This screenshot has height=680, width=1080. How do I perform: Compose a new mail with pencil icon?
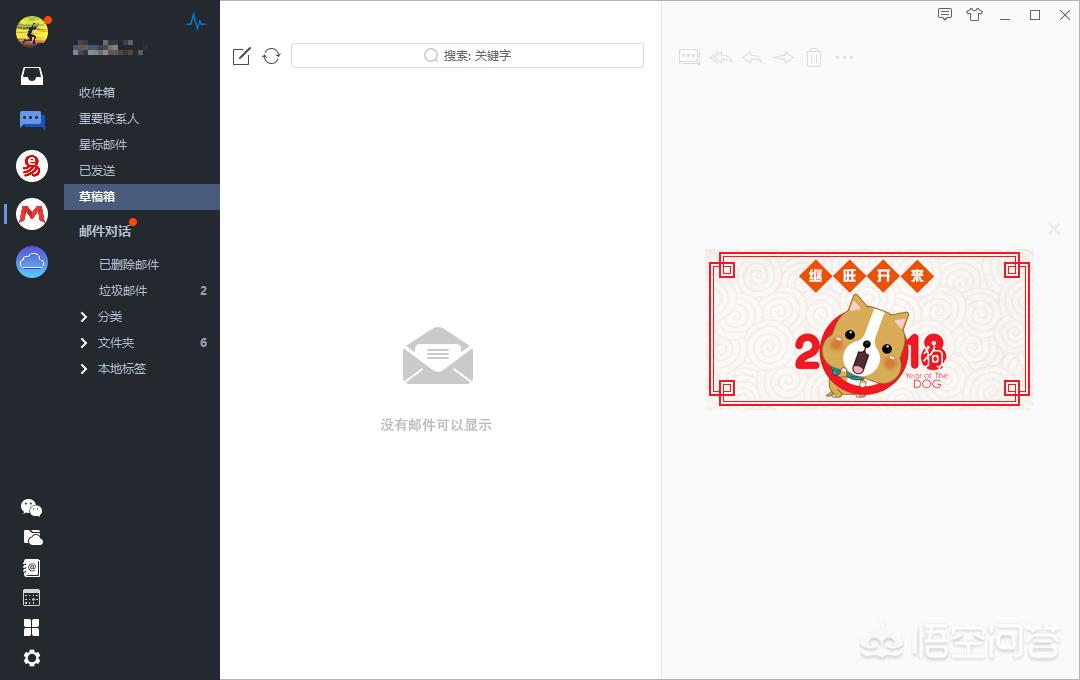pyautogui.click(x=242, y=56)
